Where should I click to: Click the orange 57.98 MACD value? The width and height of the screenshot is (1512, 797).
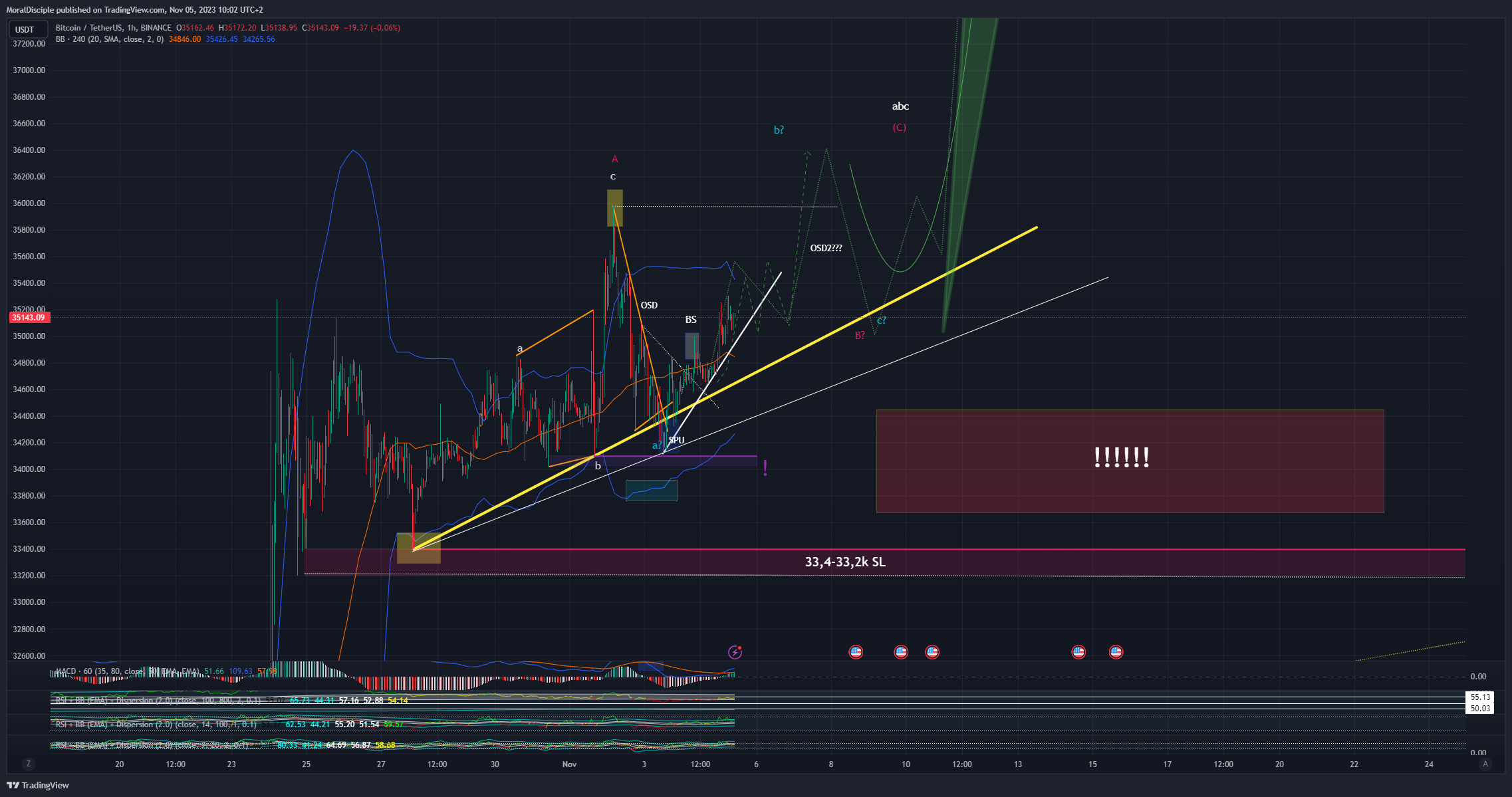pyautogui.click(x=267, y=671)
